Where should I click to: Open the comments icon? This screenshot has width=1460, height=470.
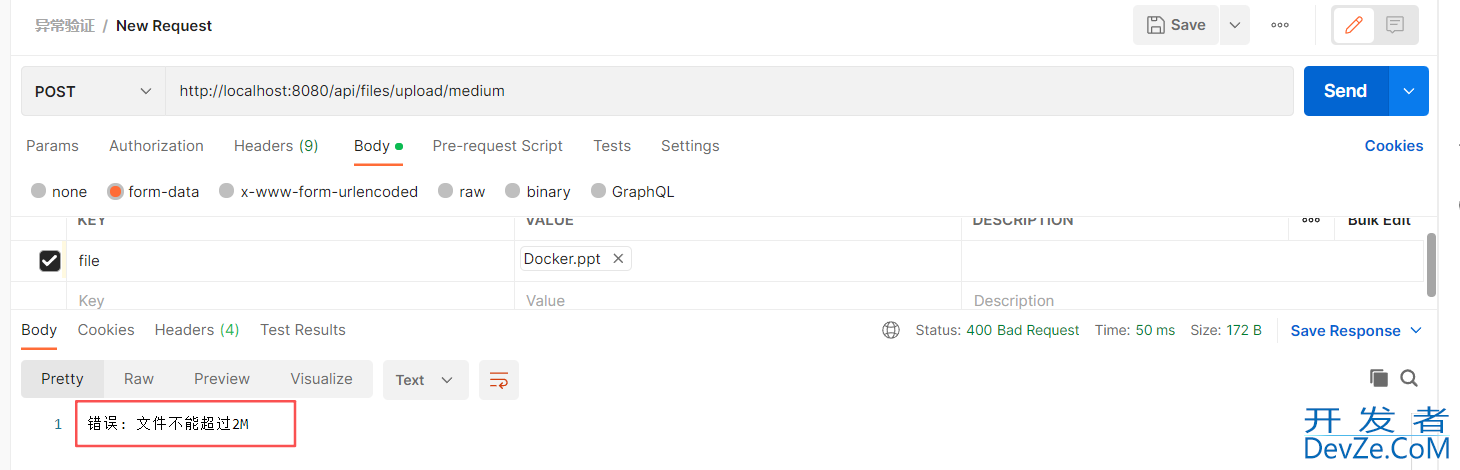click(1395, 25)
